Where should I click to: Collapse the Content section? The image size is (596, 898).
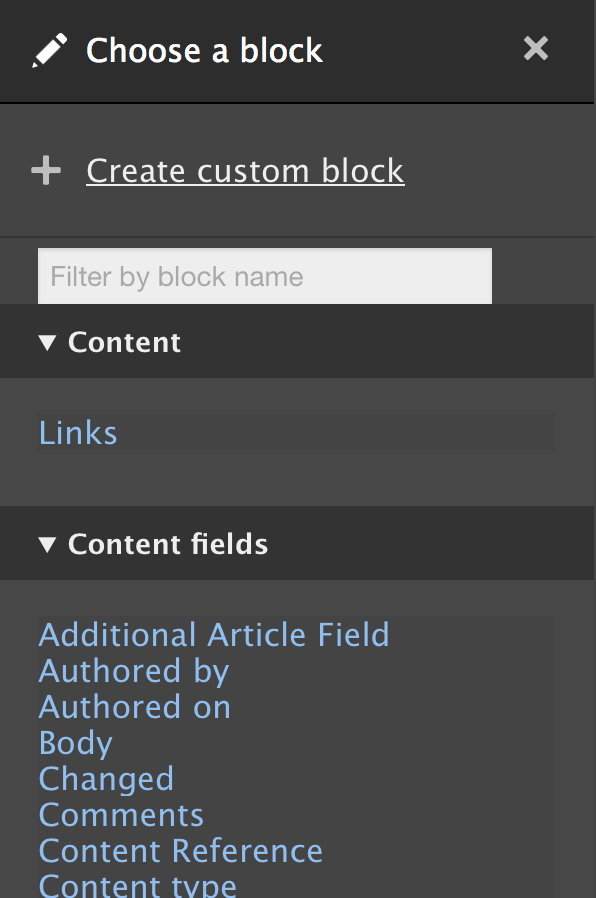pyautogui.click(x=46, y=341)
